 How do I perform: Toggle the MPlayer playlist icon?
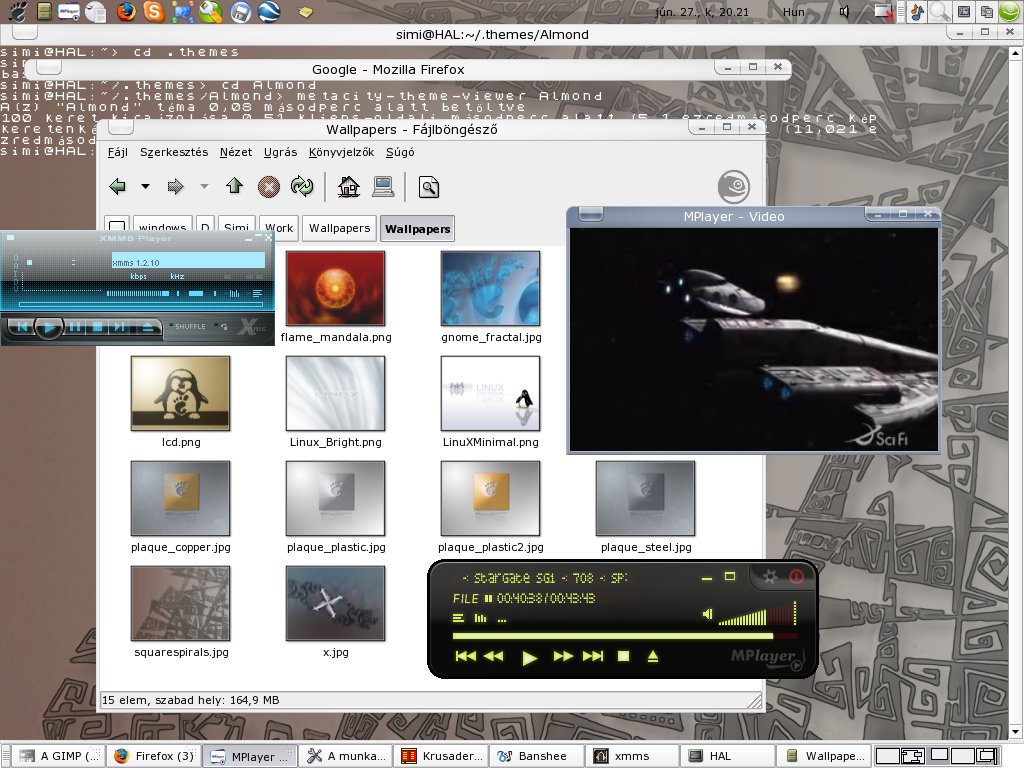pos(458,618)
